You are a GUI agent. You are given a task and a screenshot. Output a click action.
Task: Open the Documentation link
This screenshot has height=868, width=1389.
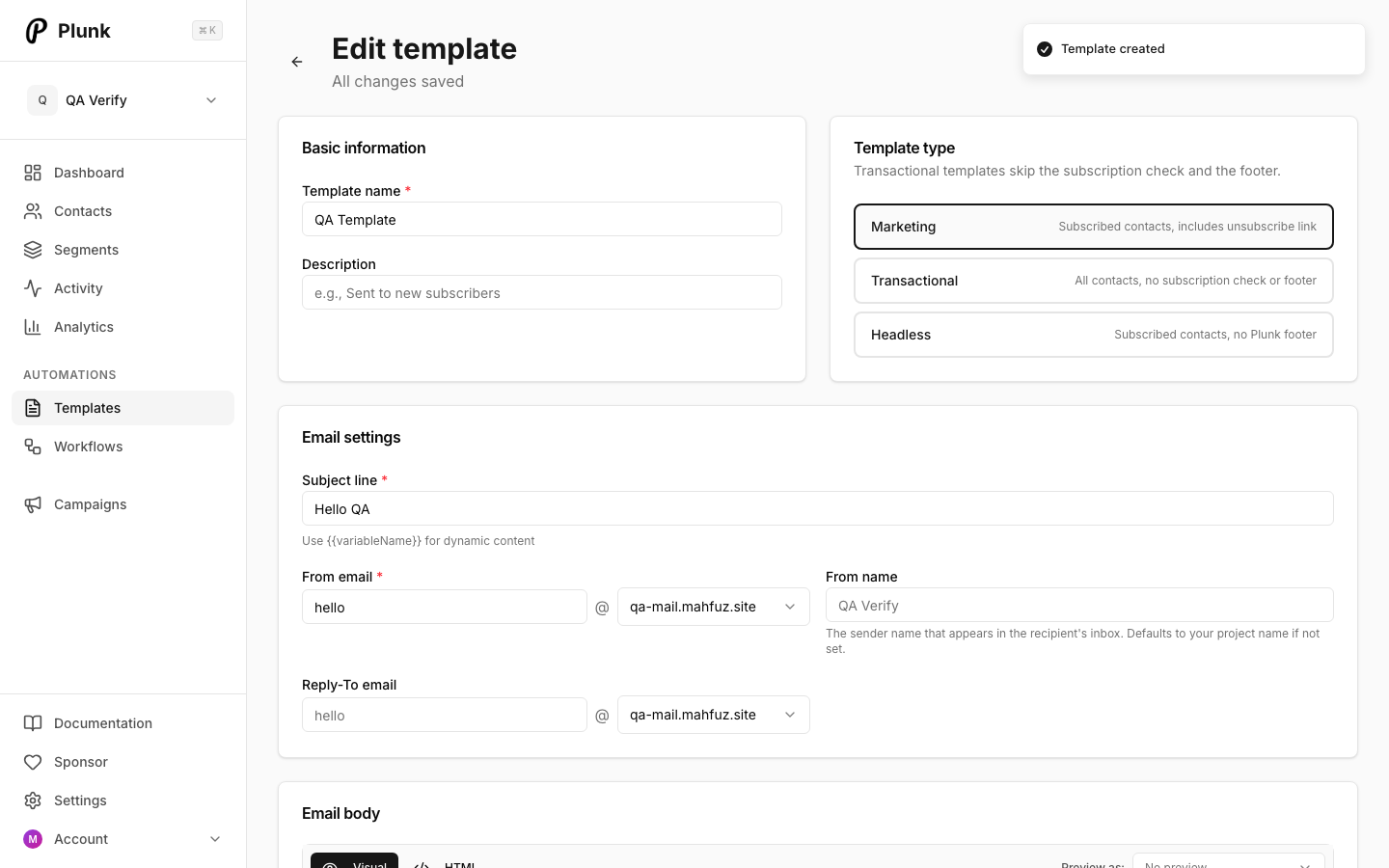pyautogui.click(x=123, y=723)
